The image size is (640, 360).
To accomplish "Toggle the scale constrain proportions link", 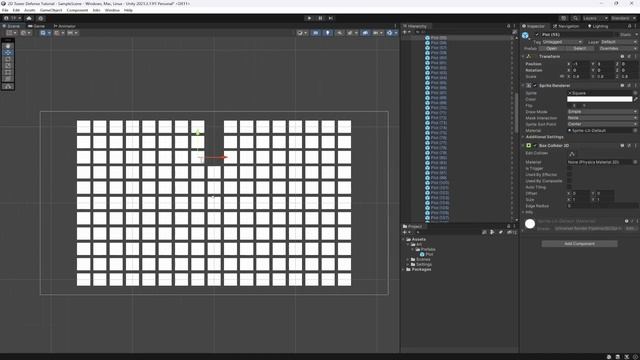I will click(562, 76).
